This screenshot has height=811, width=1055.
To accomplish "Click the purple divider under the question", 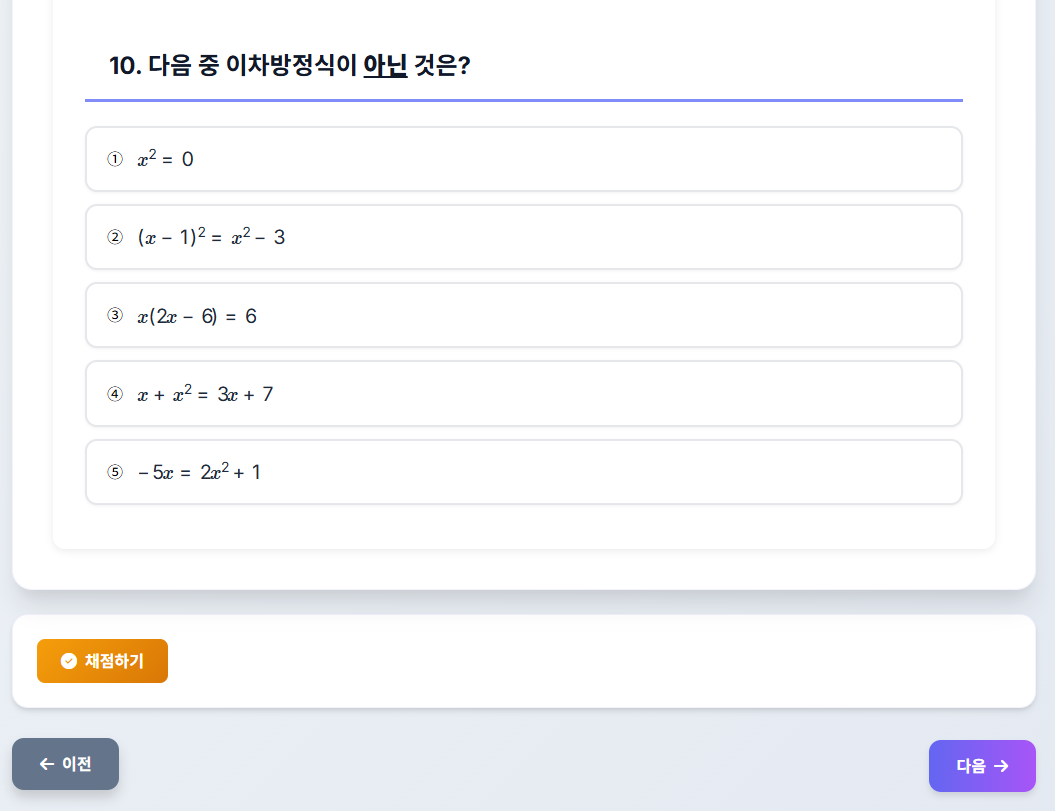I will tap(524, 100).
